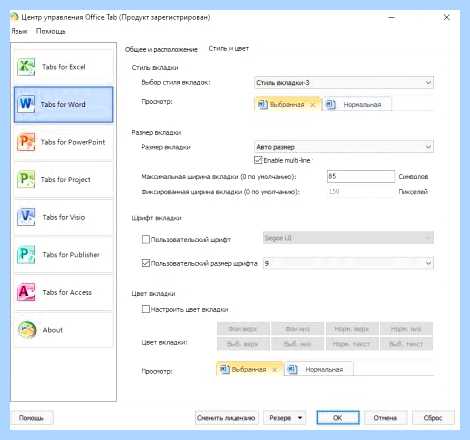
Task: Open the Tabs for Word section
Action: point(63,104)
